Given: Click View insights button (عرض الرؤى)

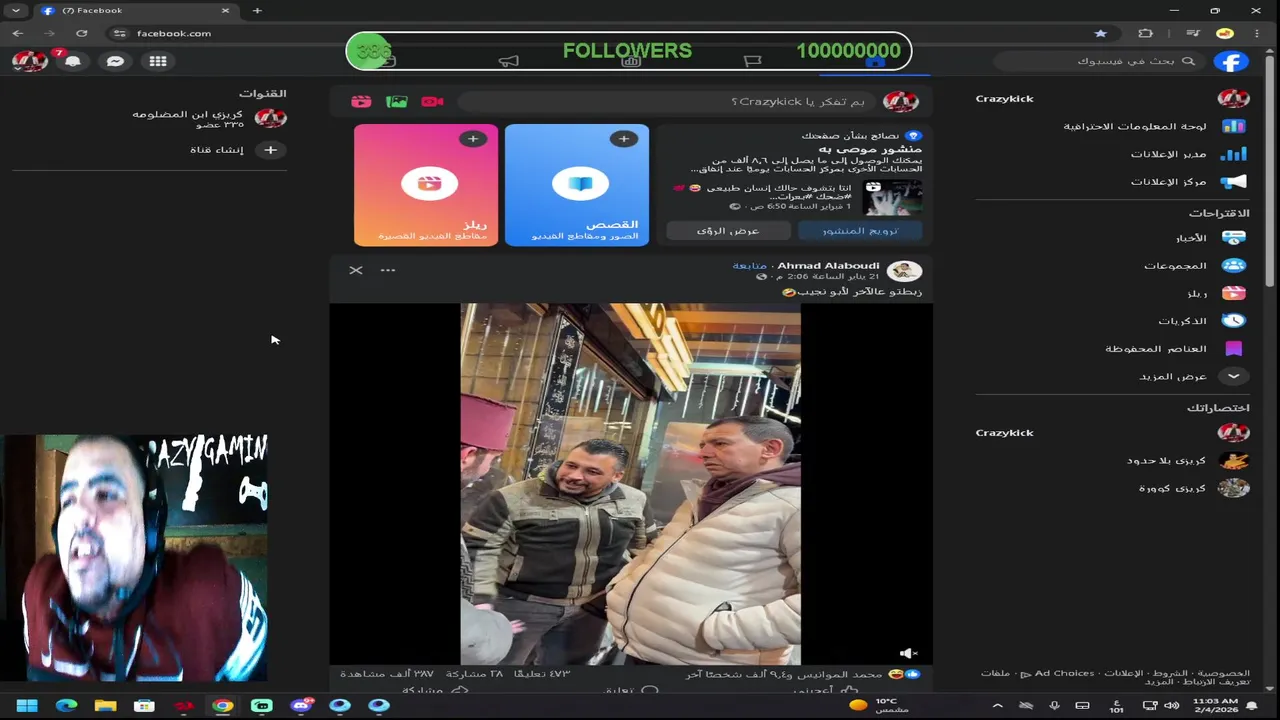Looking at the screenshot, I should point(728,230).
